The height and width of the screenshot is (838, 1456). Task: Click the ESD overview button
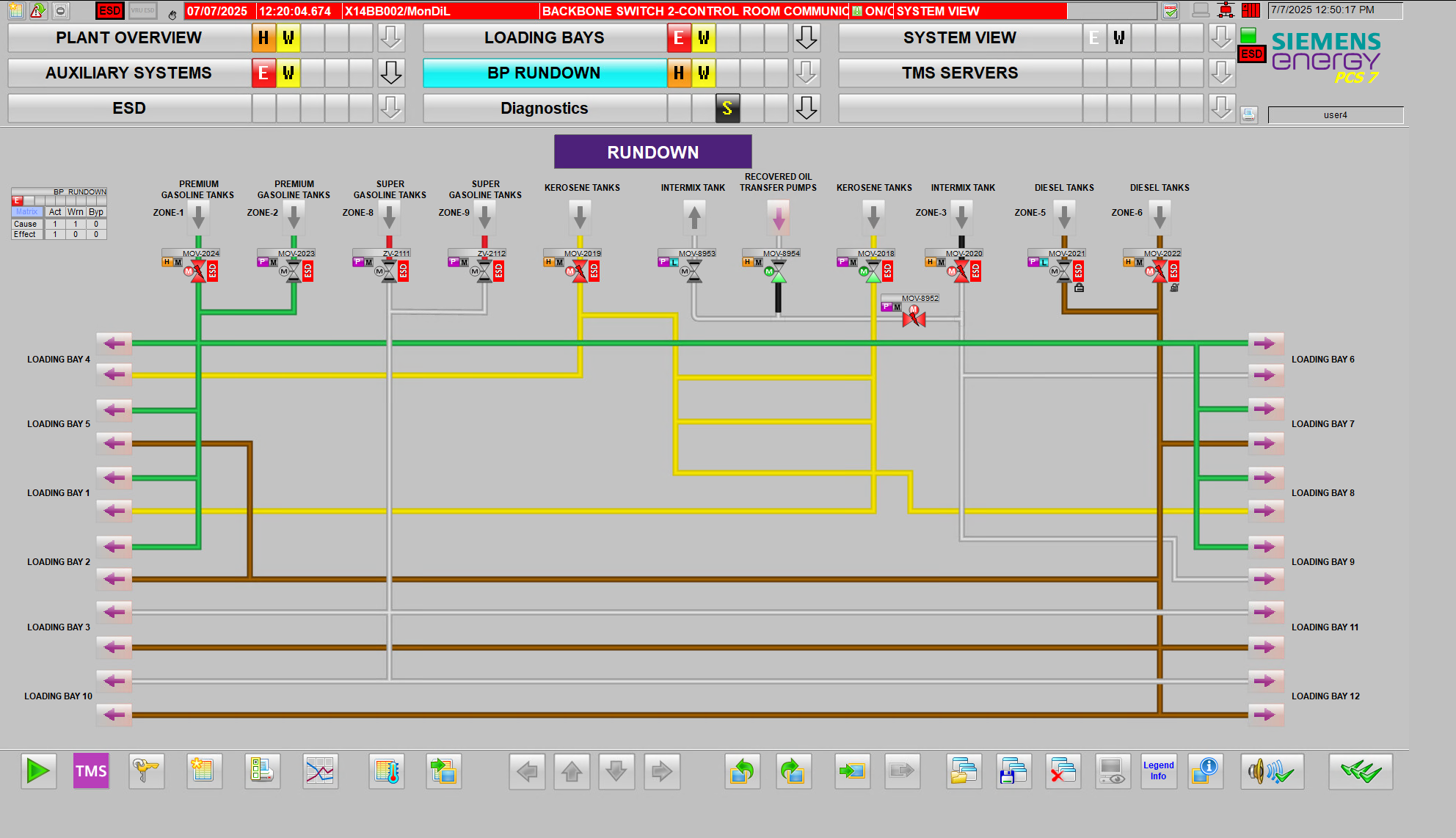[x=129, y=108]
